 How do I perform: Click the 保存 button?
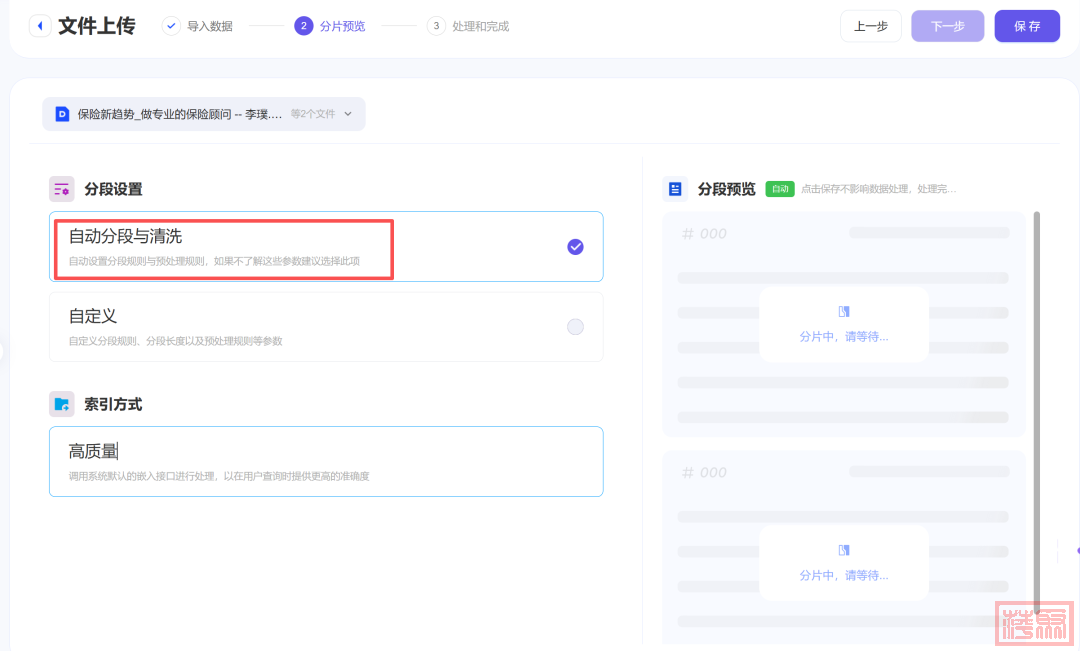[1027, 26]
